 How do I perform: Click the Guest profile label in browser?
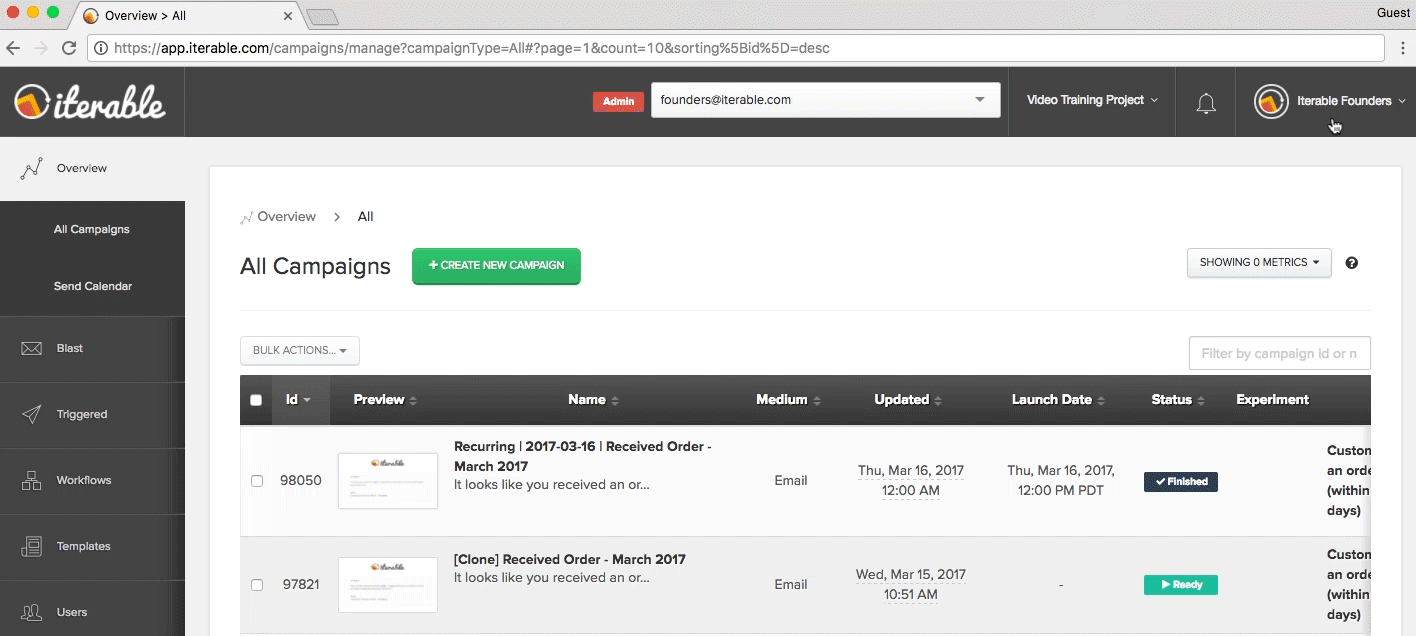[1393, 13]
